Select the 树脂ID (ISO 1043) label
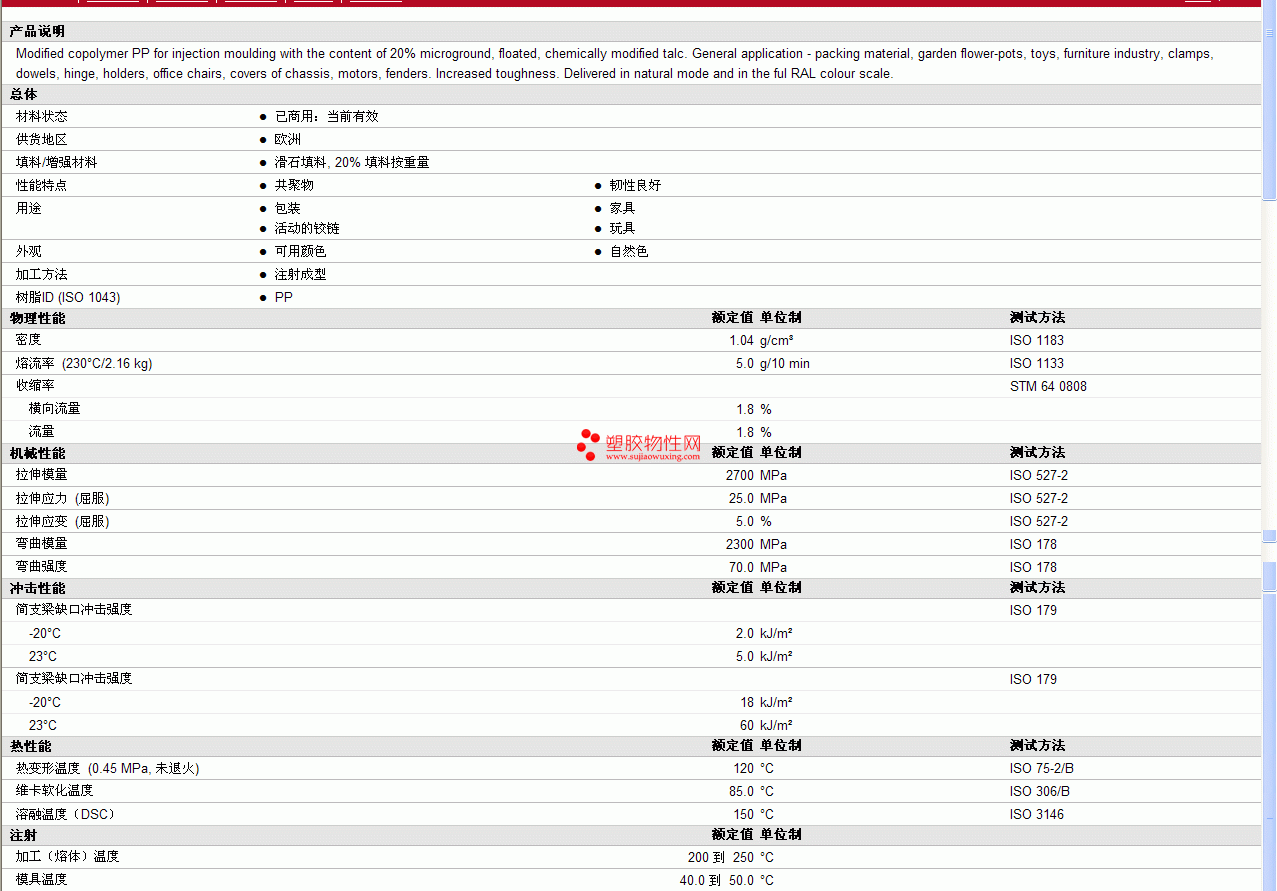This screenshot has height=891, width=1277. click(68, 297)
